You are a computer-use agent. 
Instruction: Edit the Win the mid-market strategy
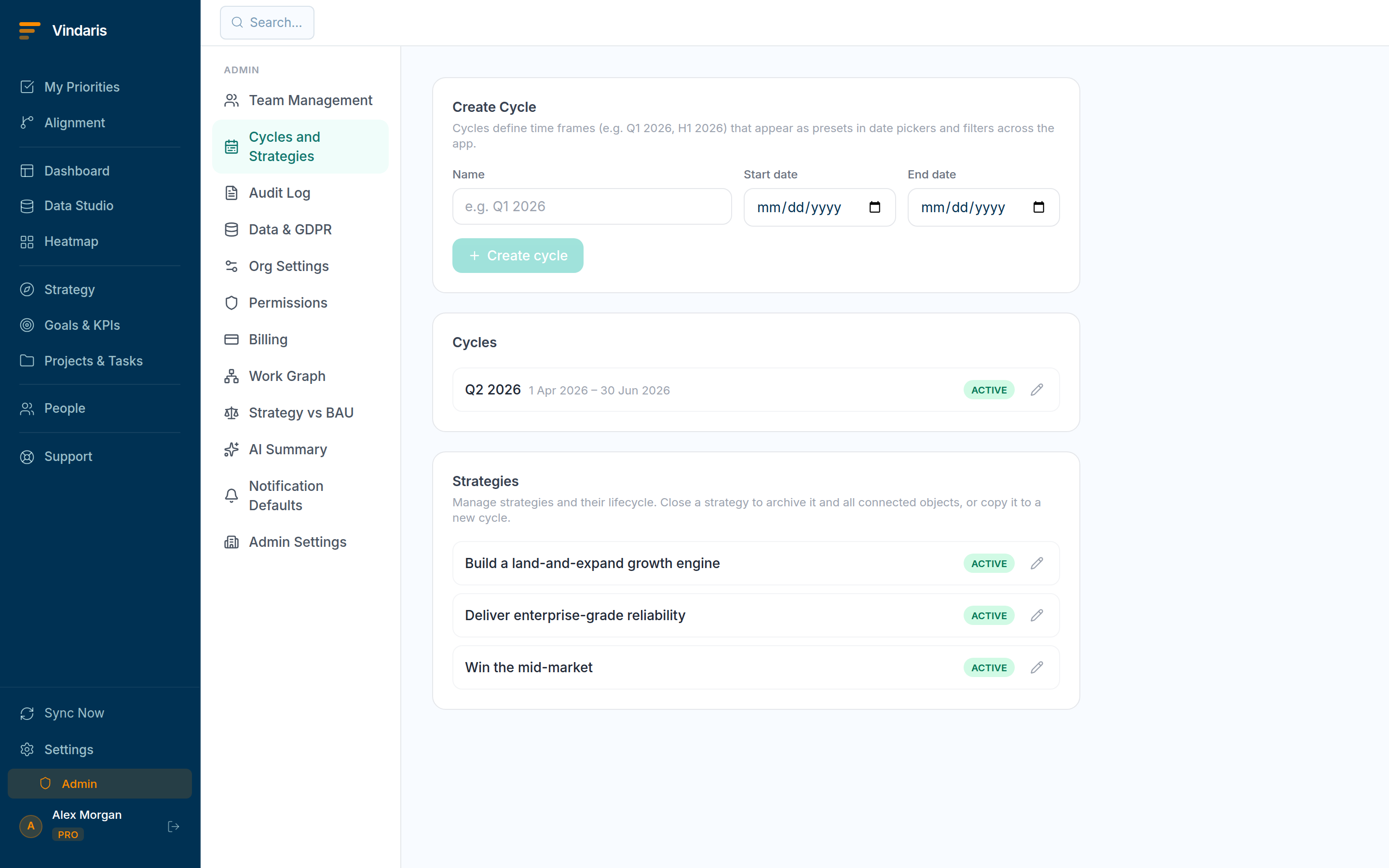click(1036, 668)
